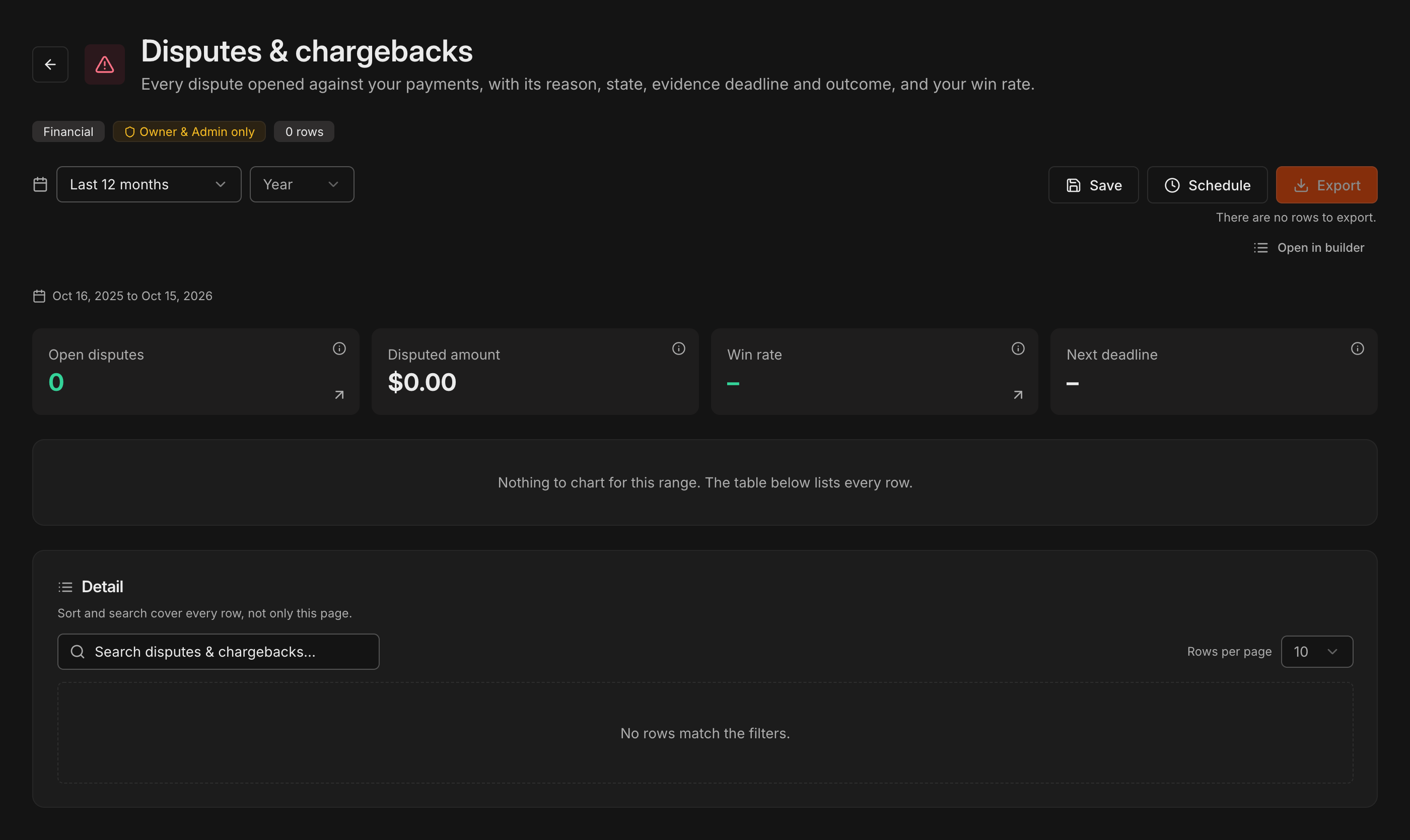Click calendar icon beside Last 12 months
1410x840 pixels.
click(x=40, y=184)
